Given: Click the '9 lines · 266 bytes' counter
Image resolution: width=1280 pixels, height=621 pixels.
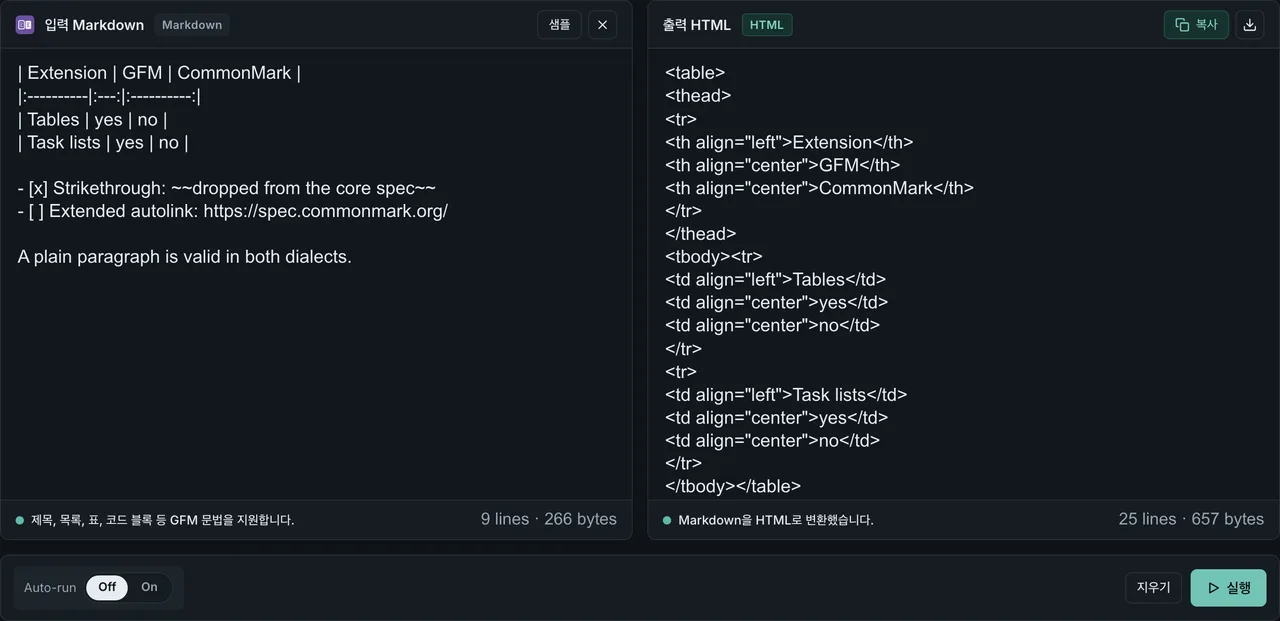Looking at the screenshot, I should [x=549, y=519].
